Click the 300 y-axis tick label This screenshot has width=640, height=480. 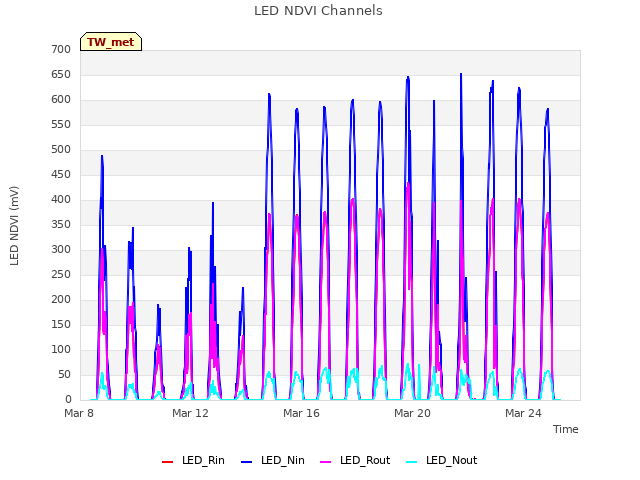point(61,250)
